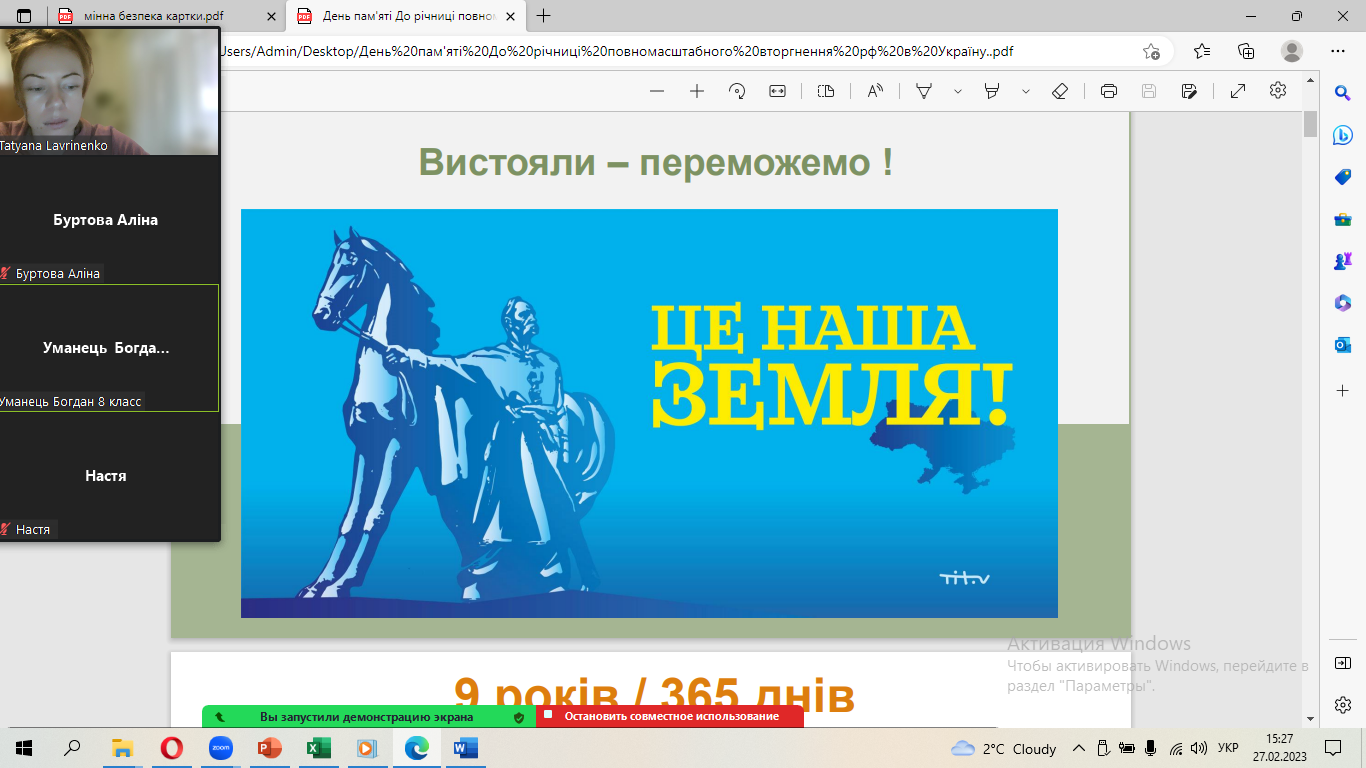The image size is (1366, 768).
Task: Zoom out the PDF with minus icon
Action: pyautogui.click(x=657, y=91)
